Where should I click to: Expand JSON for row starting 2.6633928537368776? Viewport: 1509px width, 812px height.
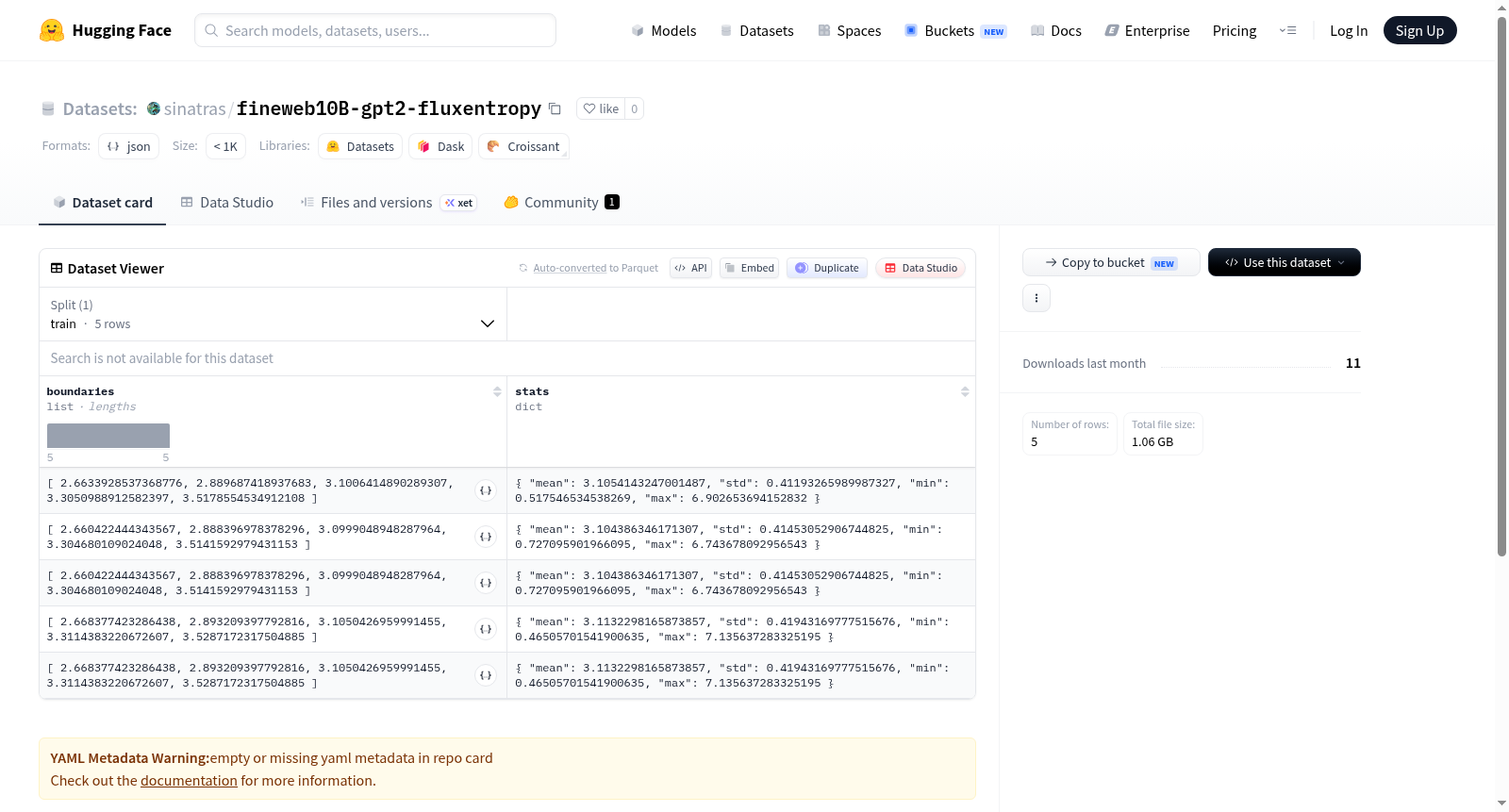[x=486, y=490]
